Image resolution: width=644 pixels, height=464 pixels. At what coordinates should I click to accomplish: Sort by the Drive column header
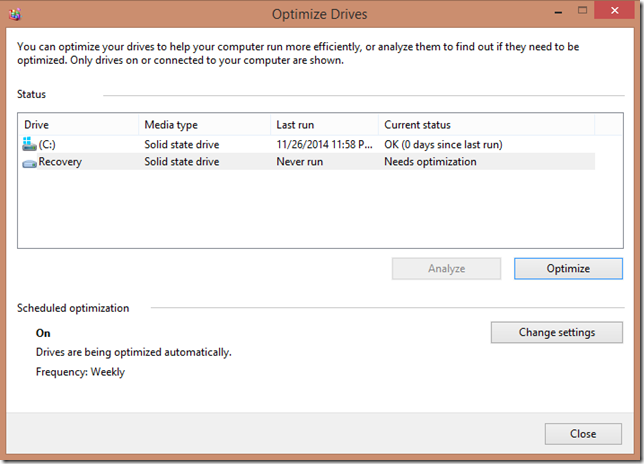78,125
